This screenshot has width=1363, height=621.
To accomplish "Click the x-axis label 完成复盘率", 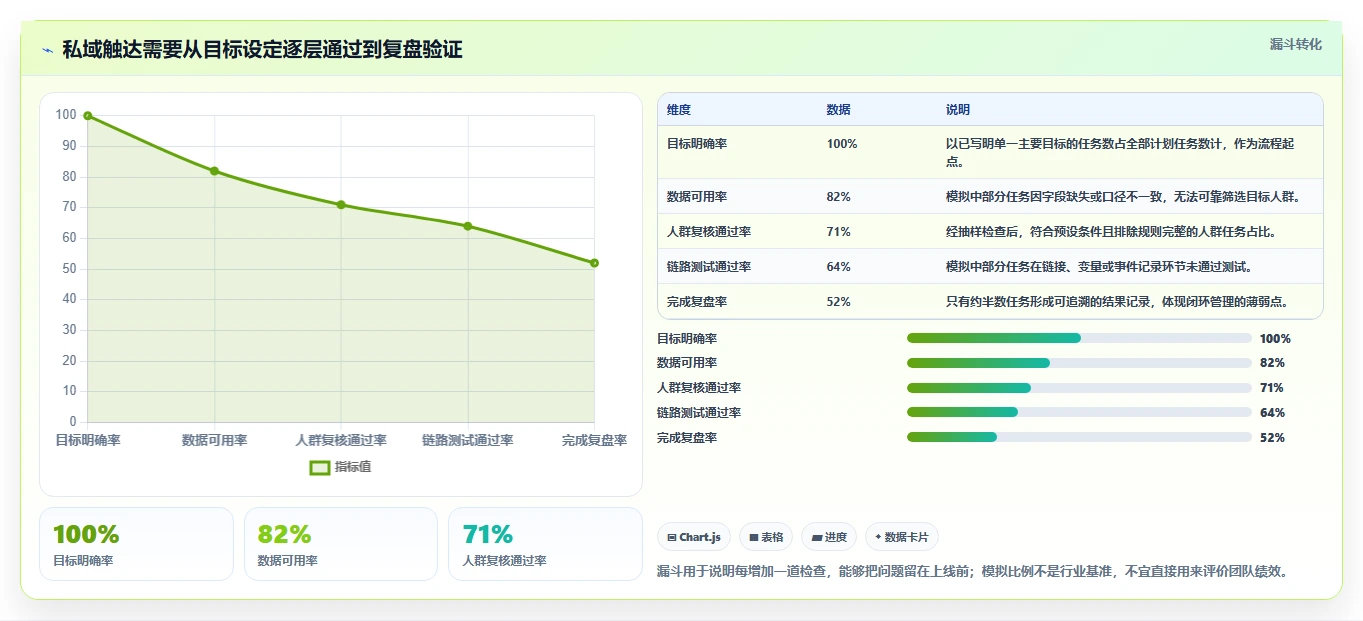I will [x=594, y=441].
